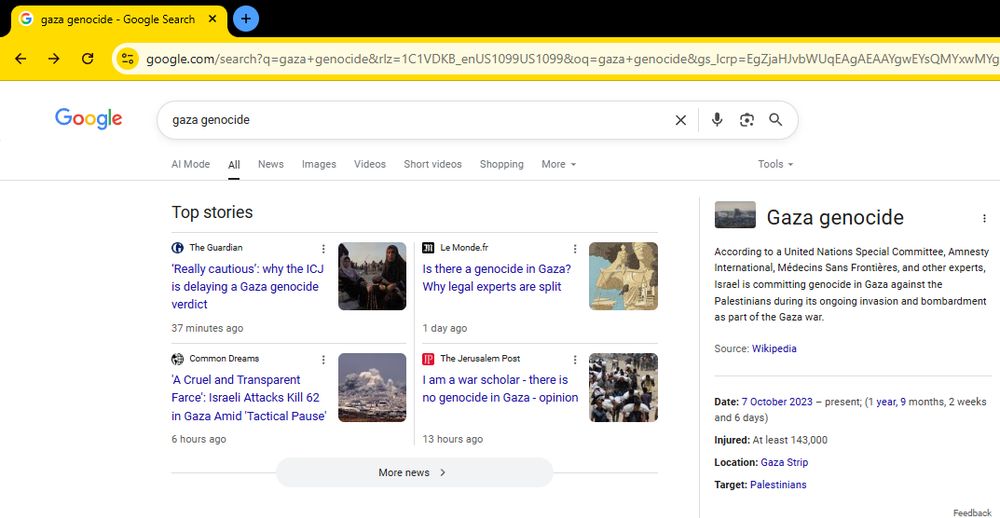Close the gaza genocide browser tab
Image resolution: width=1000 pixels, height=518 pixels.
pos(213,18)
